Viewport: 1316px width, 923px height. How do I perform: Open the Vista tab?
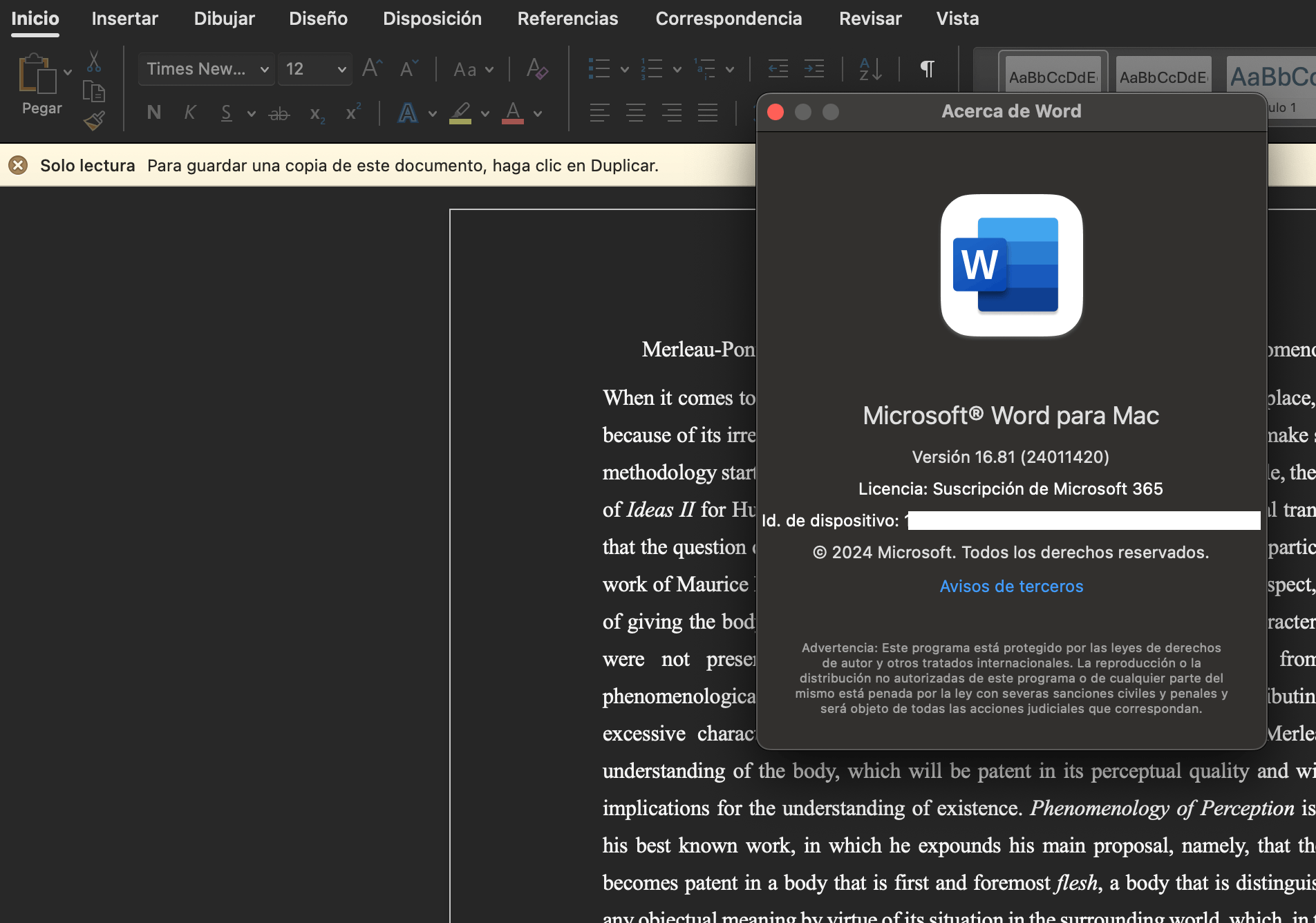(x=958, y=19)
